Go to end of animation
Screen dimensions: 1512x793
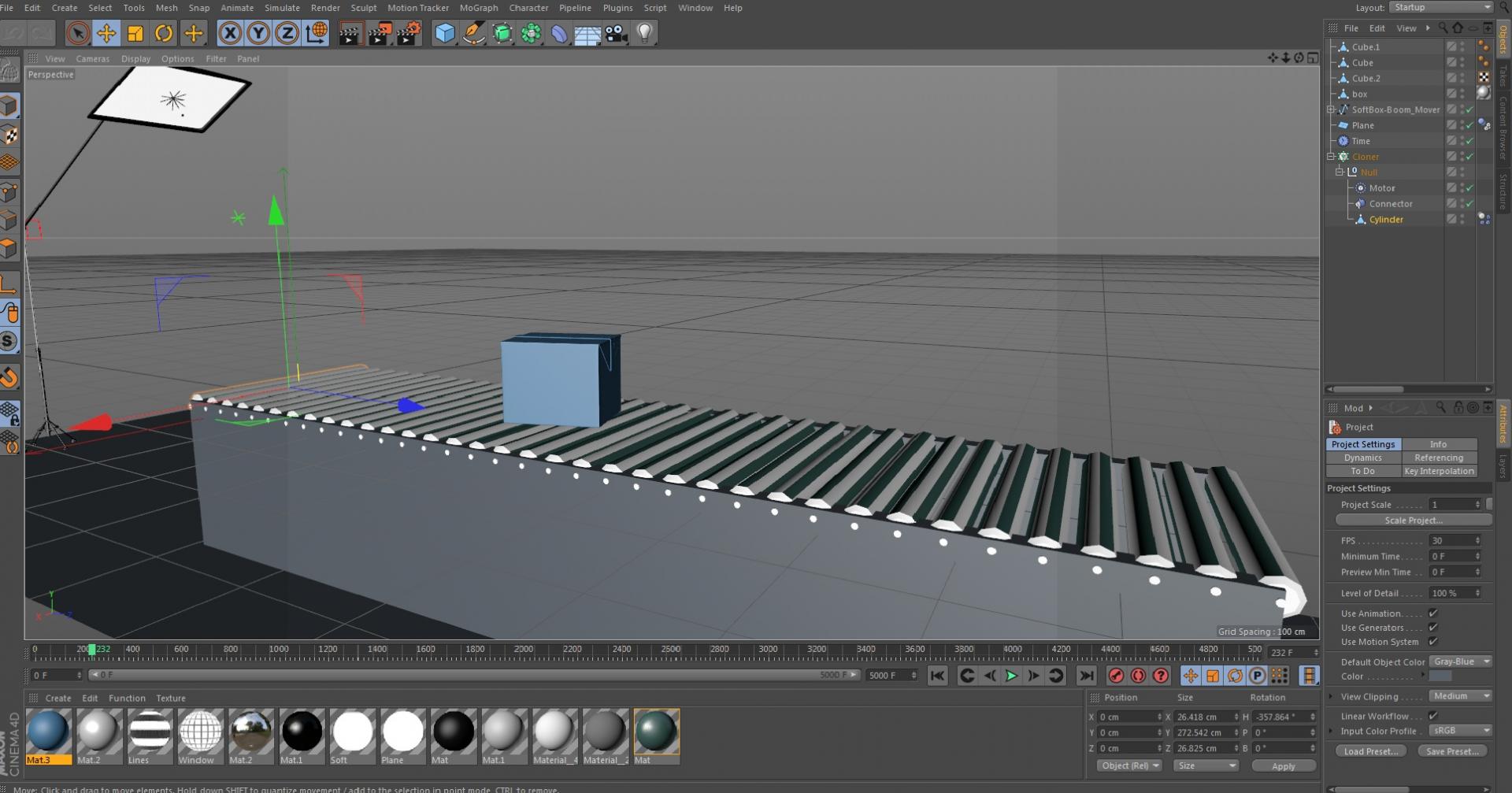point(1087,676)
